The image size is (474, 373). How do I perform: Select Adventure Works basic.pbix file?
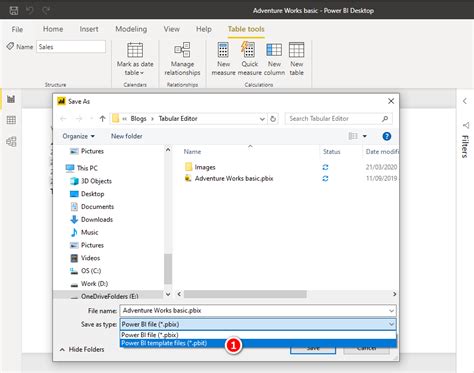tap(229, 179)
